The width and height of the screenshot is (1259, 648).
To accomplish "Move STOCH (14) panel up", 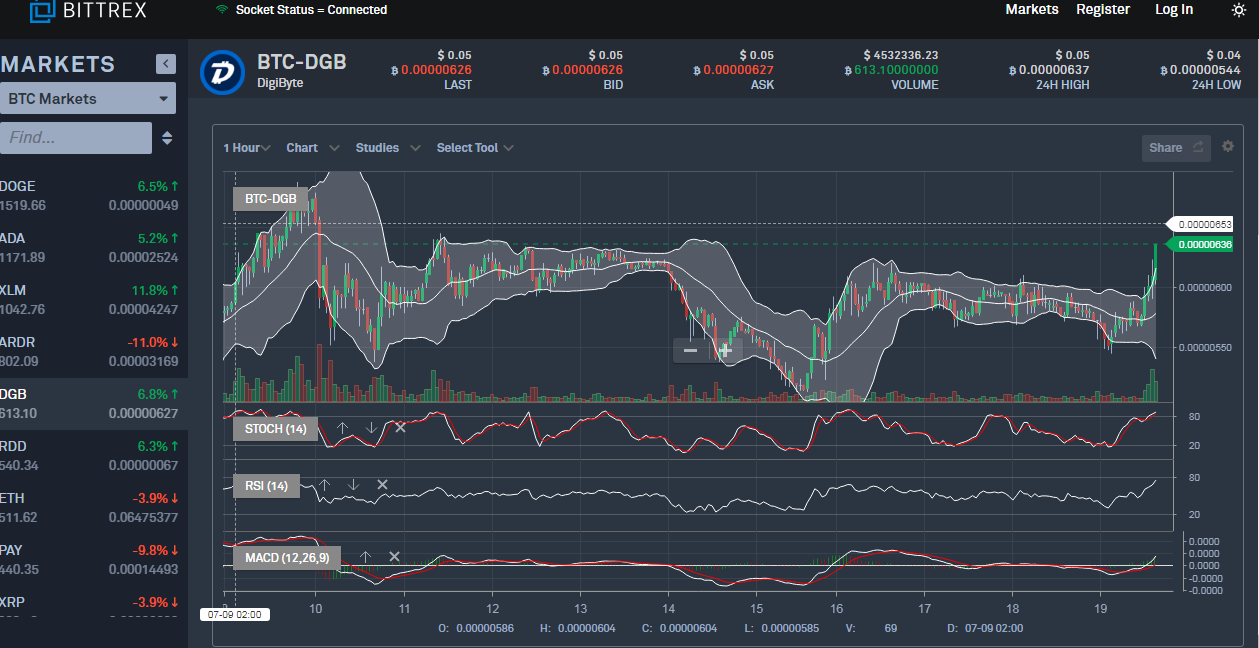I will coord(342,427).
